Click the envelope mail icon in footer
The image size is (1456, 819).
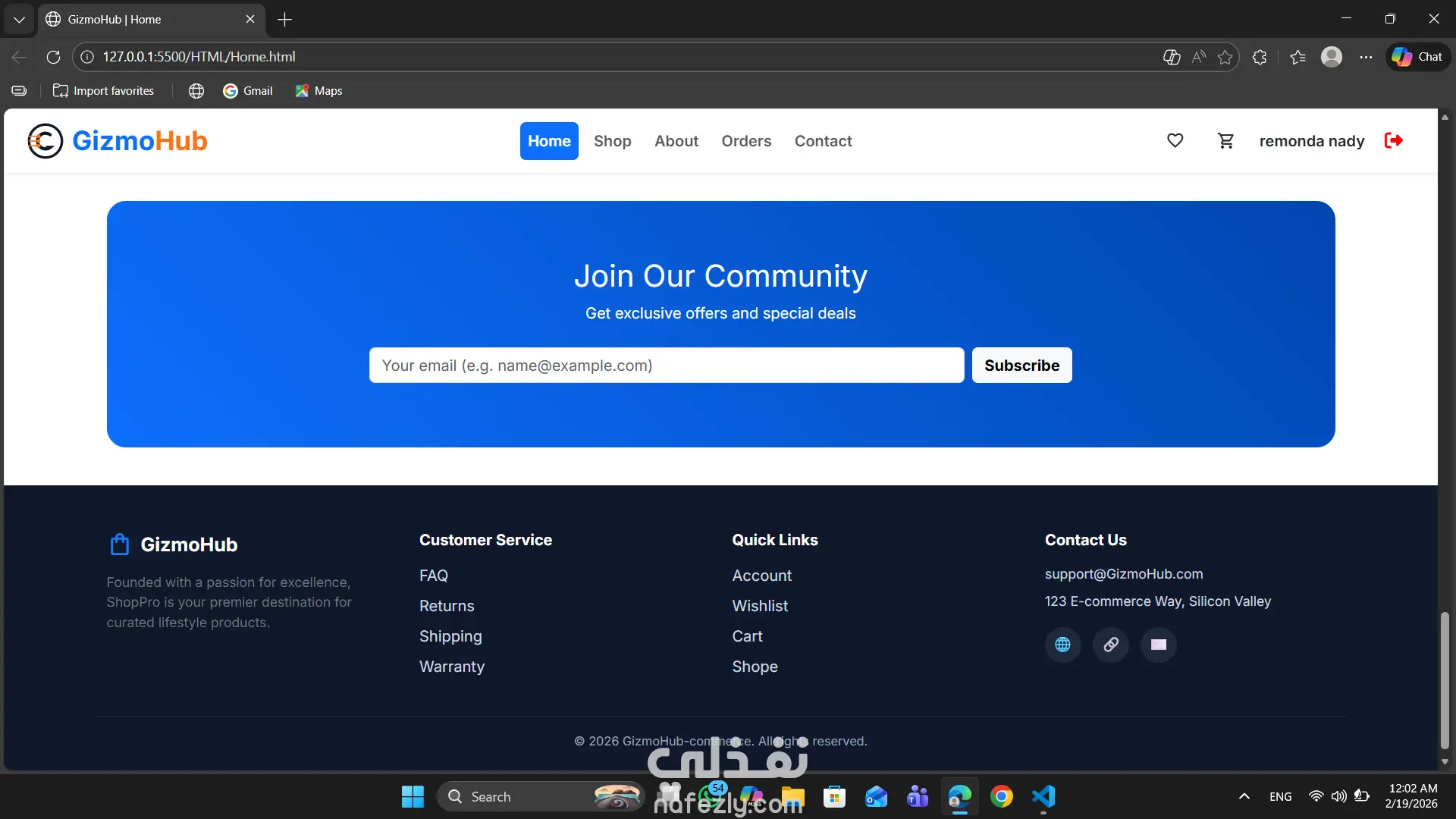(x=1158, y=645)
